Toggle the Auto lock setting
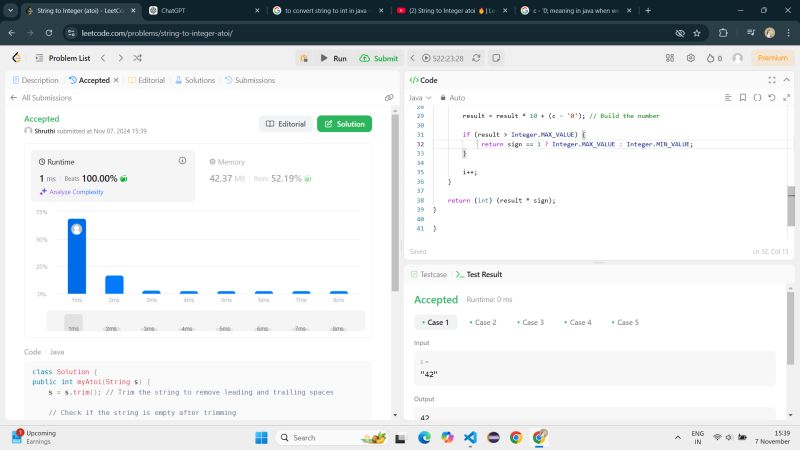 (453, 97)
